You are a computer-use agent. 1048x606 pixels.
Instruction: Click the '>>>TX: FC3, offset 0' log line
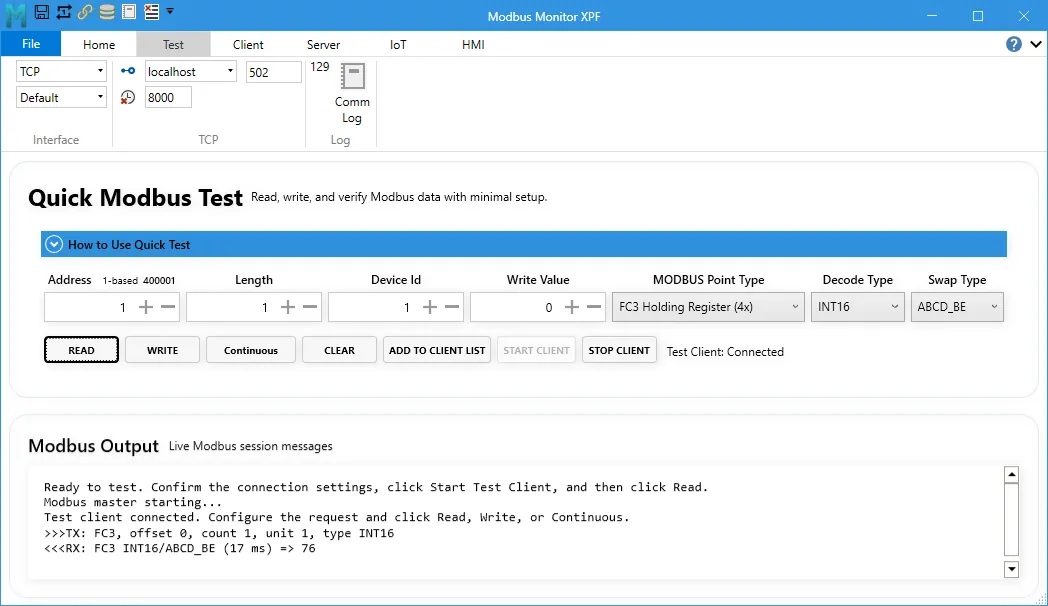(219, 533)
